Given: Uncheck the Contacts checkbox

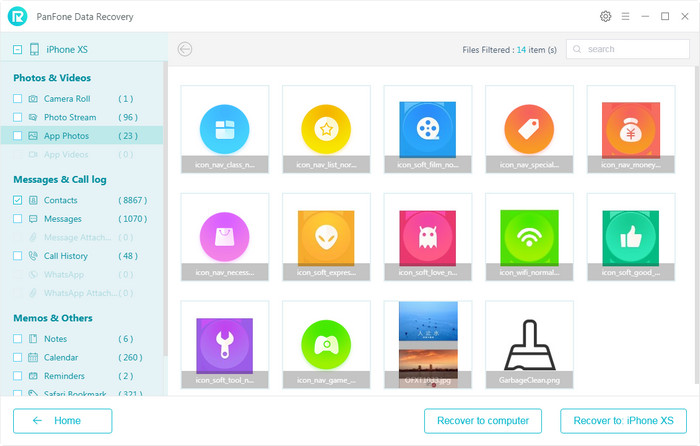Looking at the screenshot, I should coord(18,201).
